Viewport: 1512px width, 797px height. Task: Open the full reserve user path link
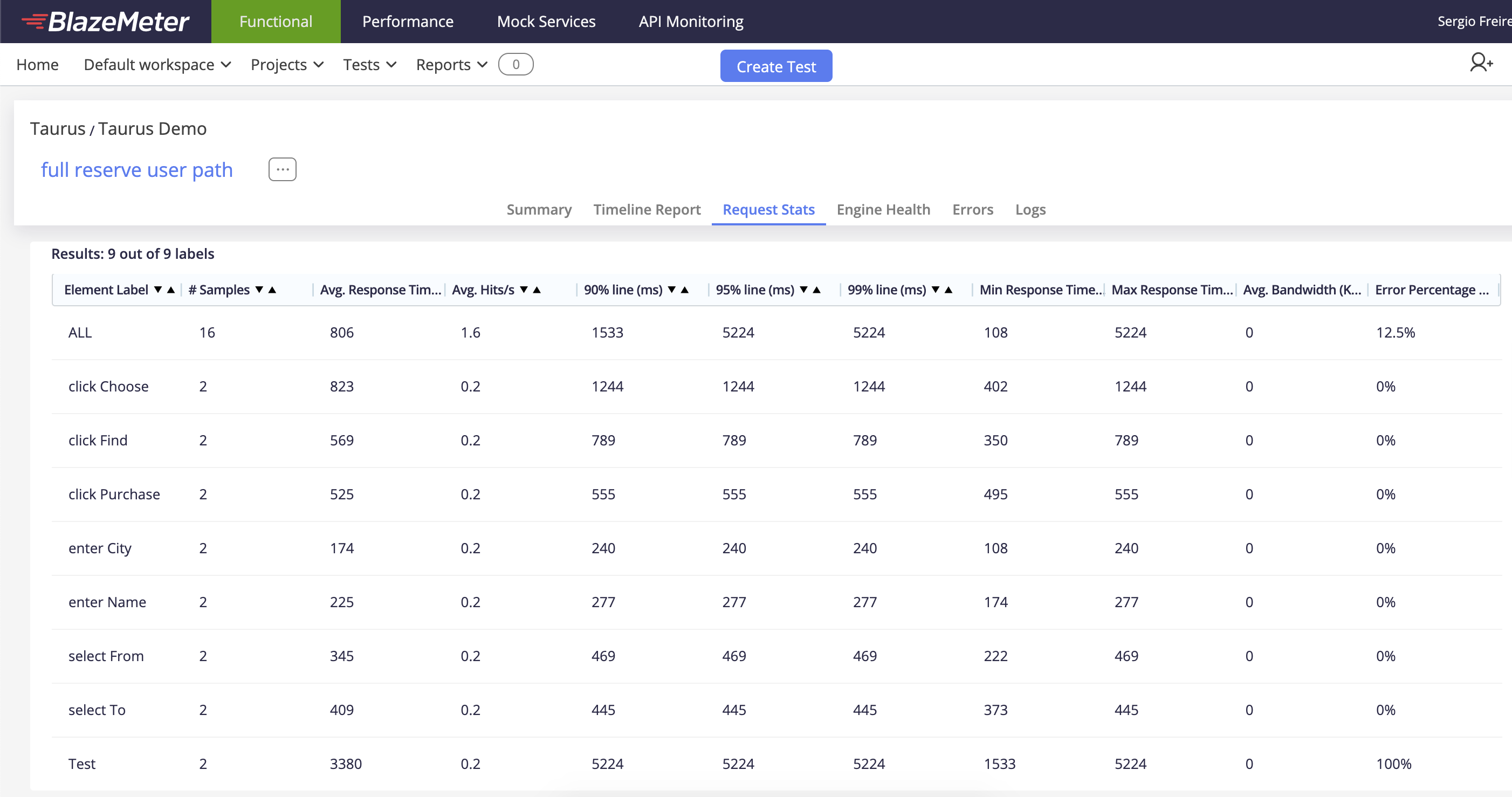point(137,170)
